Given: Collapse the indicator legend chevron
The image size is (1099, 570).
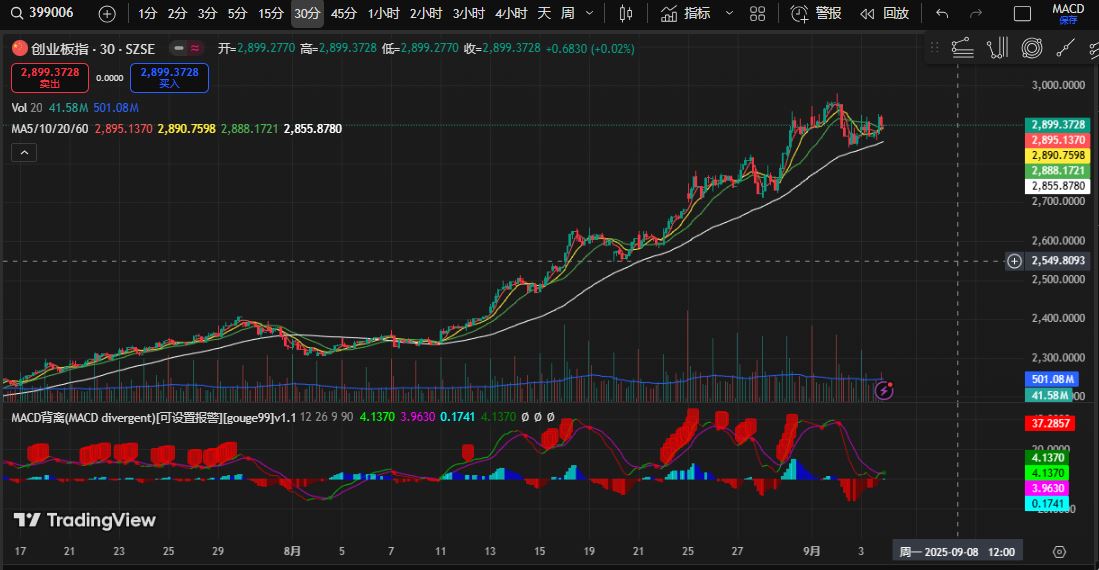Looking at the screenshot, I should pyautogui.click(x=24, y=152).
